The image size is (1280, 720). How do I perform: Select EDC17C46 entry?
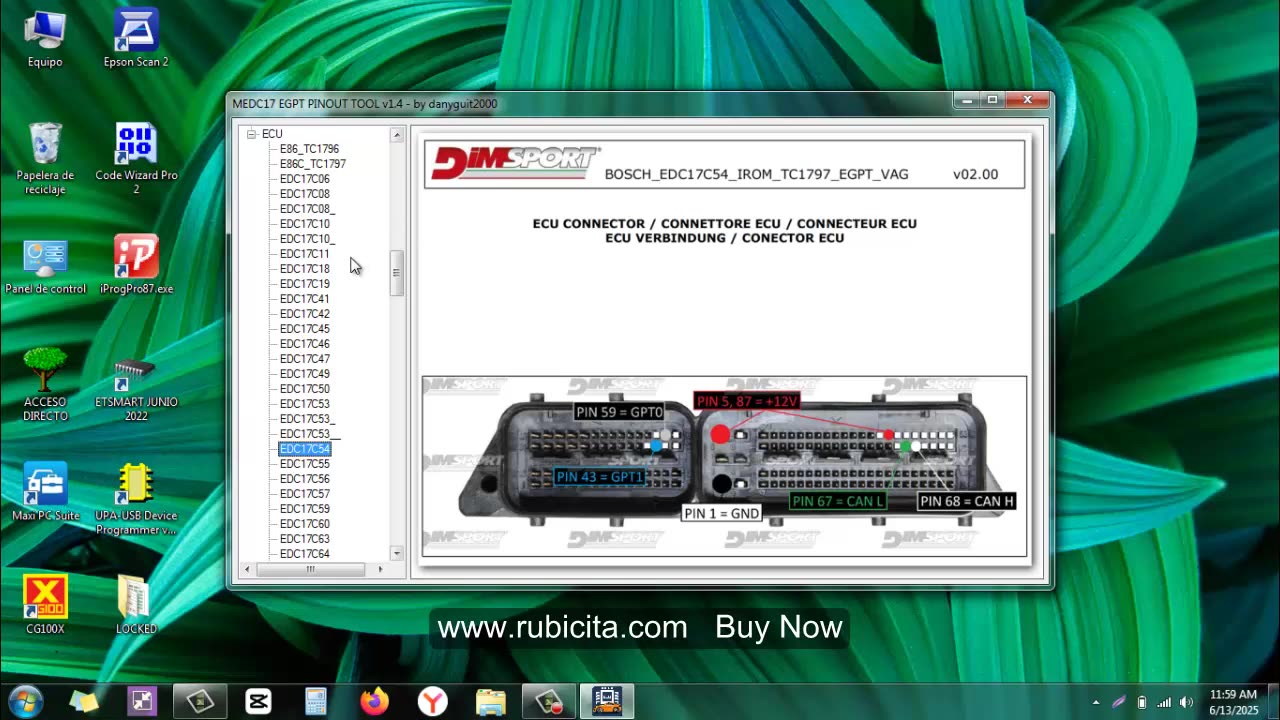pyautogui.click(x=304, y=344)
